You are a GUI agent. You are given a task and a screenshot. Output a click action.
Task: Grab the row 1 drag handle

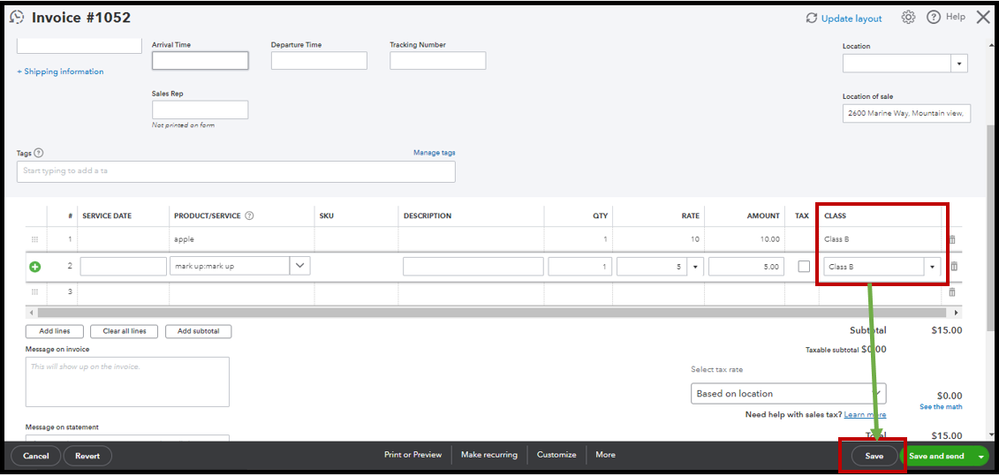click(x=34, y=240)
